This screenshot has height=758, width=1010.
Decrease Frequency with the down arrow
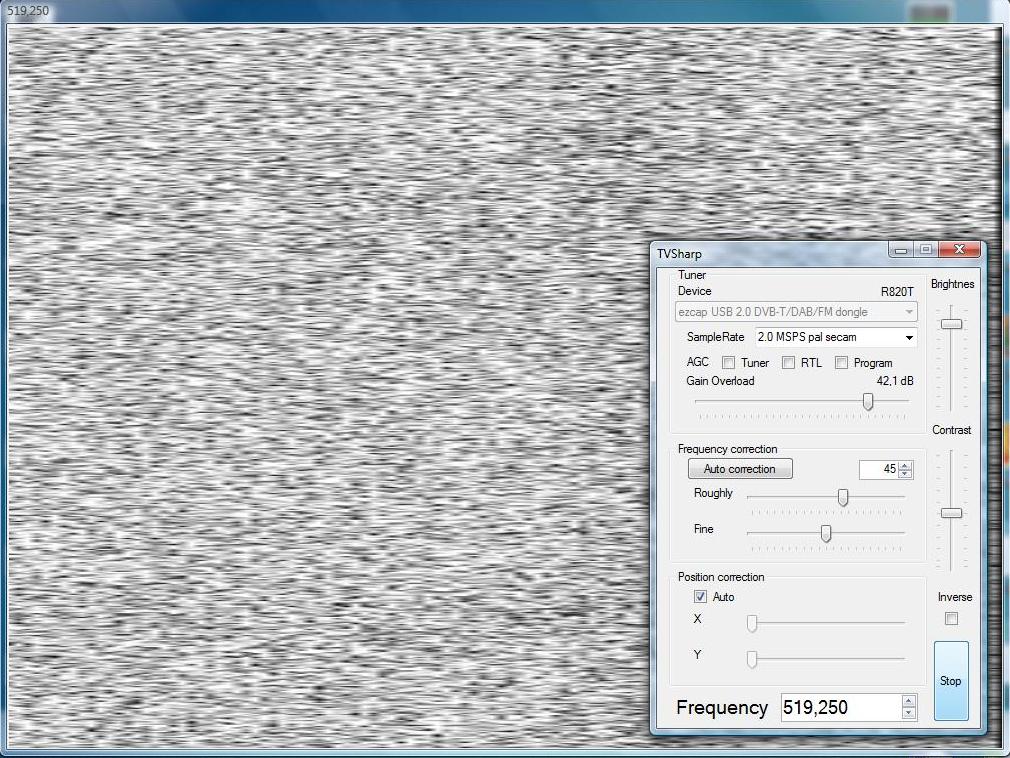[909, 713]
